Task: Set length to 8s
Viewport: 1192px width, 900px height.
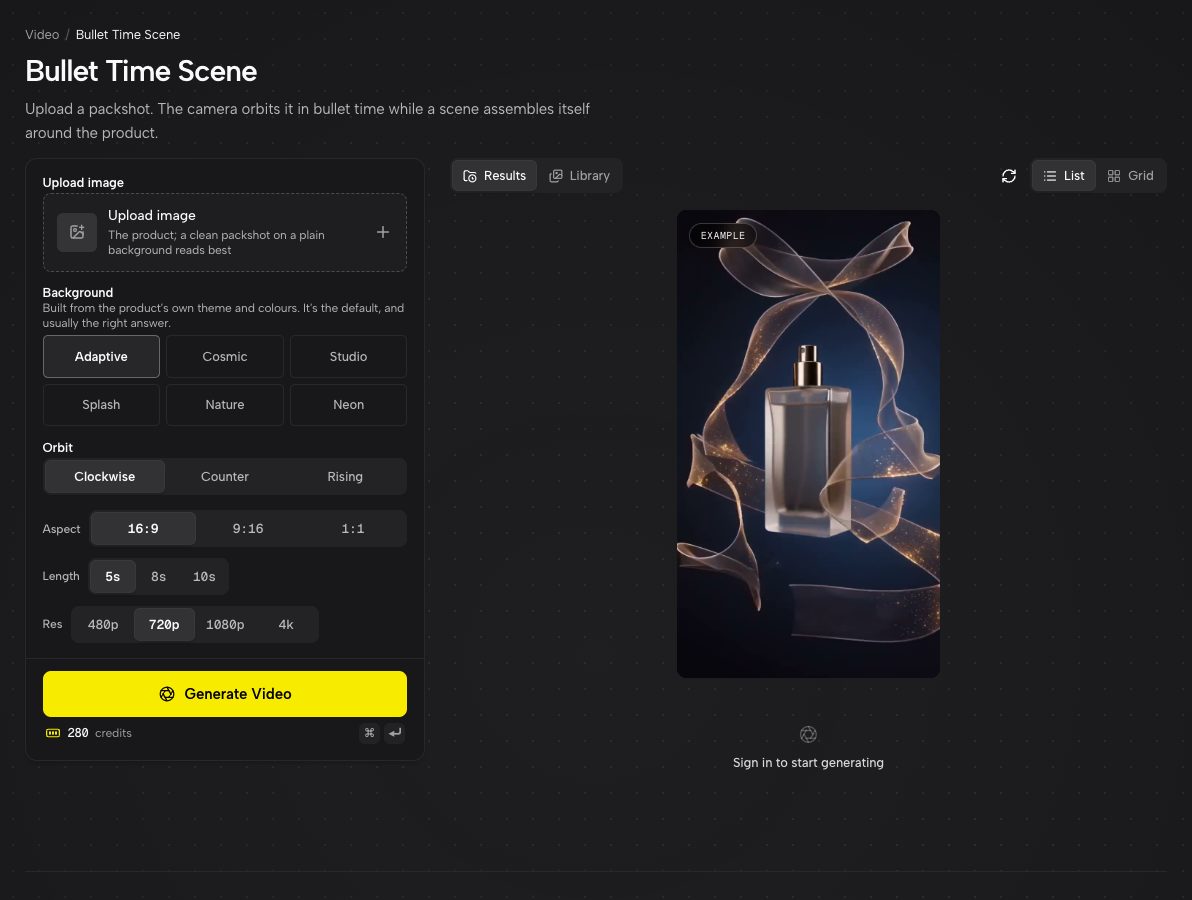Action: tap(158, 577)
